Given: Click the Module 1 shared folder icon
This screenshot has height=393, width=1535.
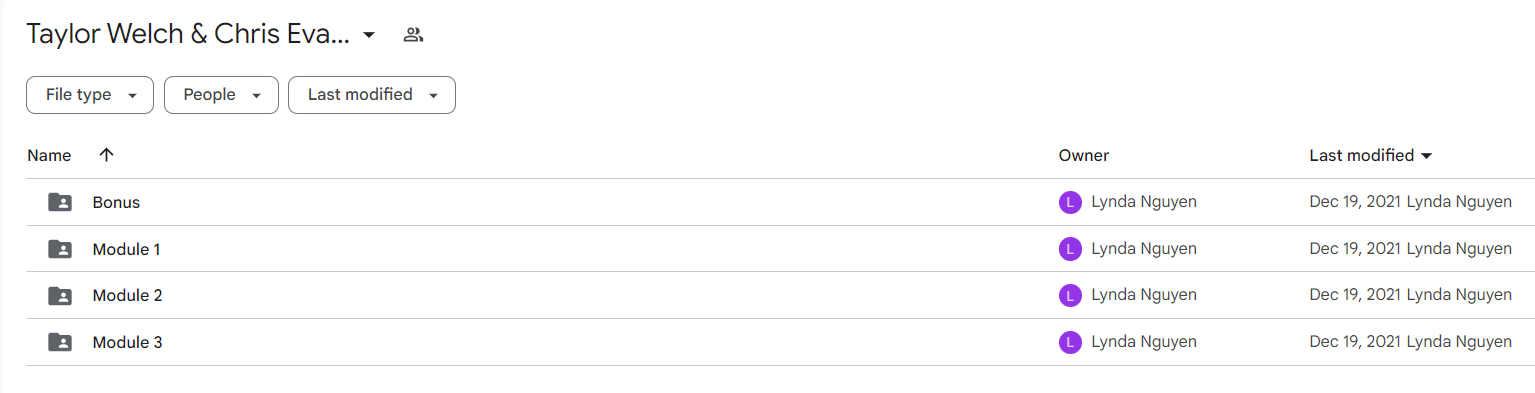Looking at the screenshot, I should point(60,249).
